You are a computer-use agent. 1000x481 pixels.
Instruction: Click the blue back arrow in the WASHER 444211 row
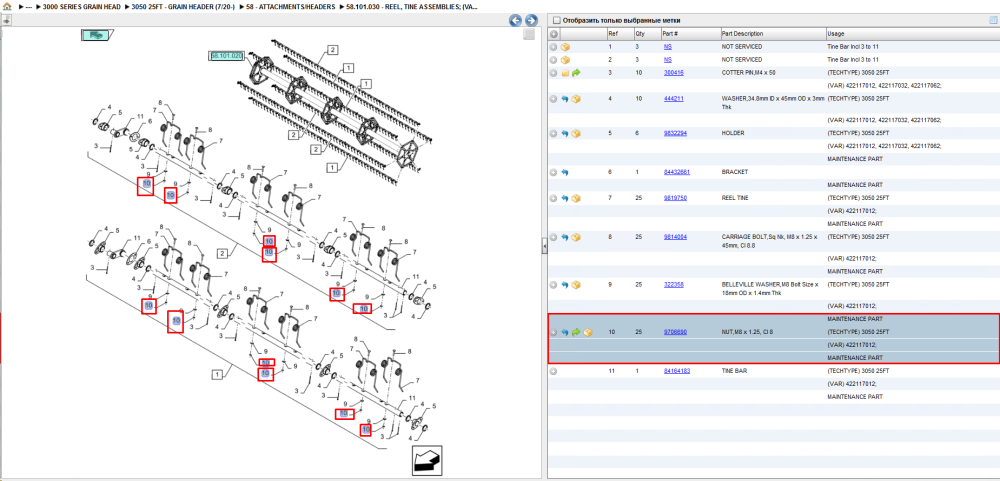565,99
